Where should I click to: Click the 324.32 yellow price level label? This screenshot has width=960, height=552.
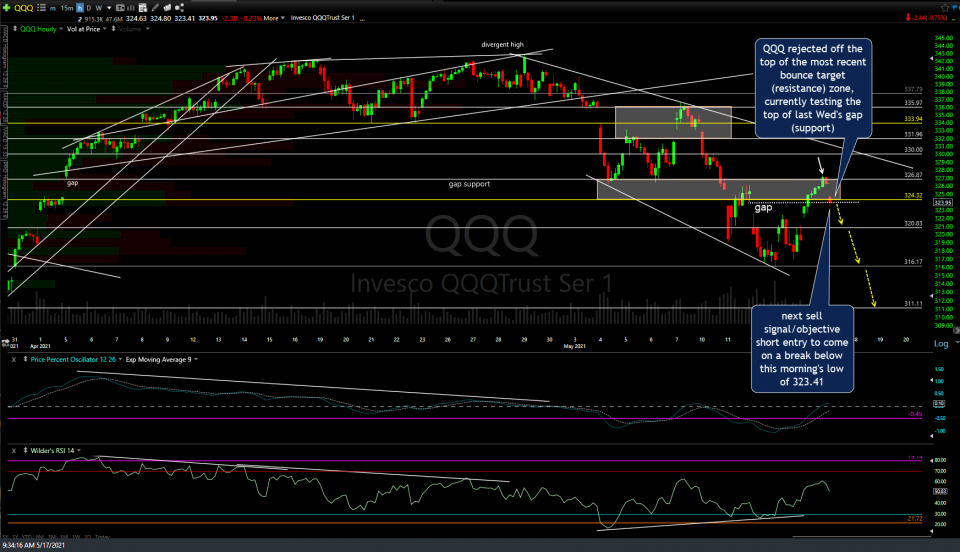[x=913, y=196]
